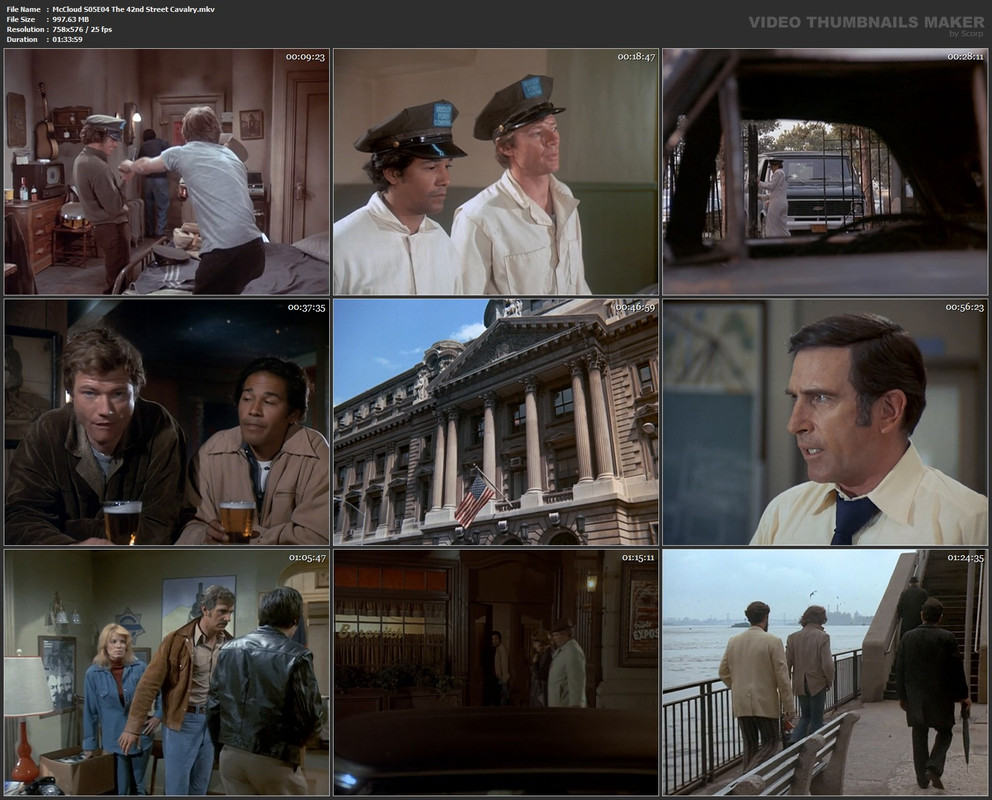Click the timestamp '00:56:23'

click(x=965, y=307)
